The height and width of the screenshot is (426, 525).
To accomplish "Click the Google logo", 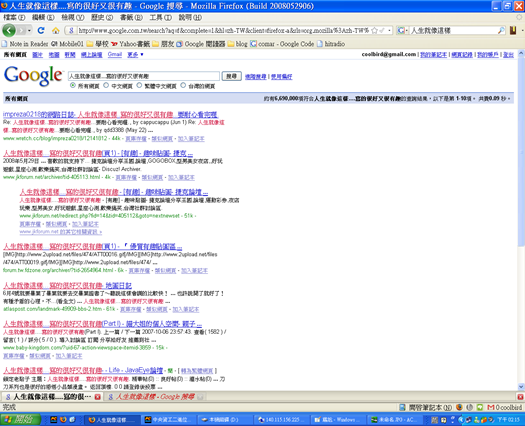I will coord(33,76).
